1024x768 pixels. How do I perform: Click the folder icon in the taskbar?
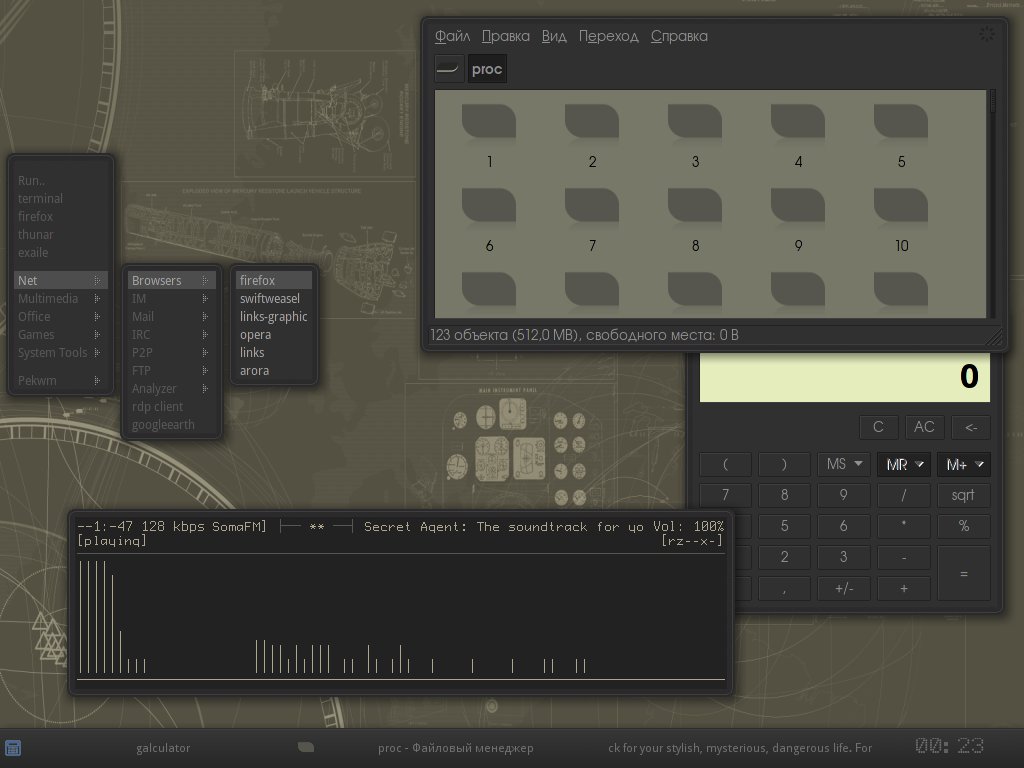click(x=306, y=747)
